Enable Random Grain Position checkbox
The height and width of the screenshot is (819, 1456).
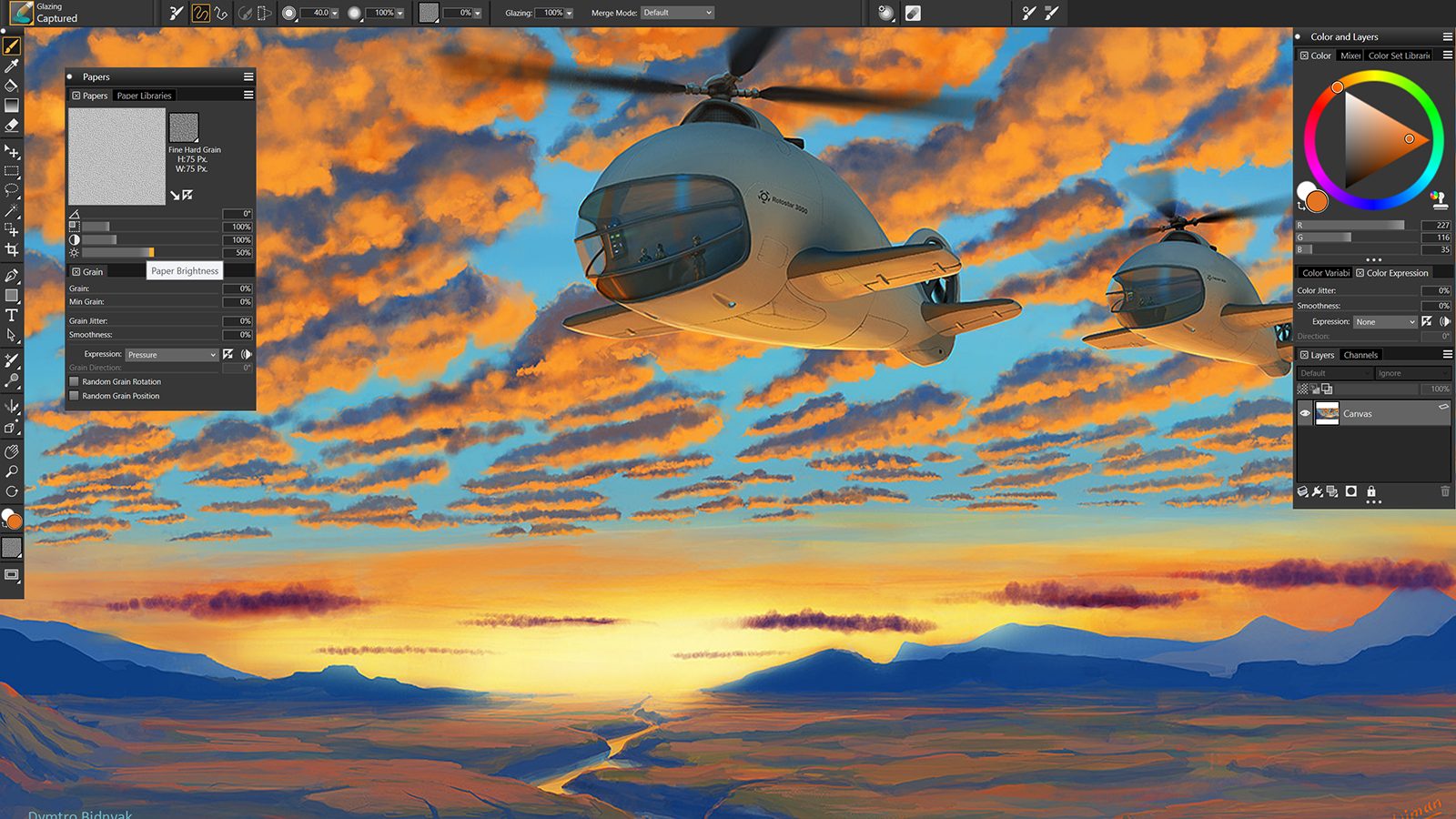(x=75, y=396)
